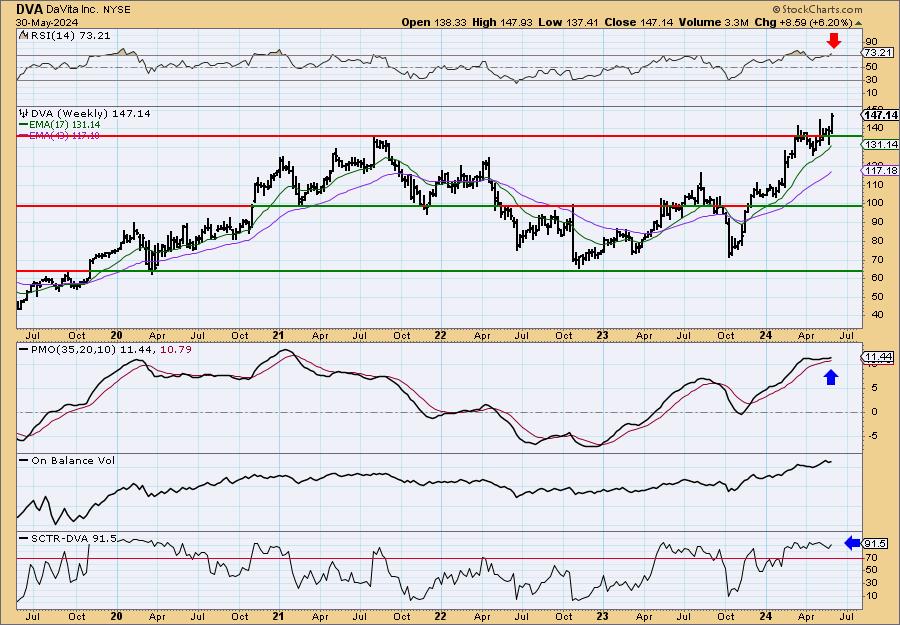Screen dimensions: 900x625
Task: Click the 140 price axis label
Action: [x=873, y=127]
